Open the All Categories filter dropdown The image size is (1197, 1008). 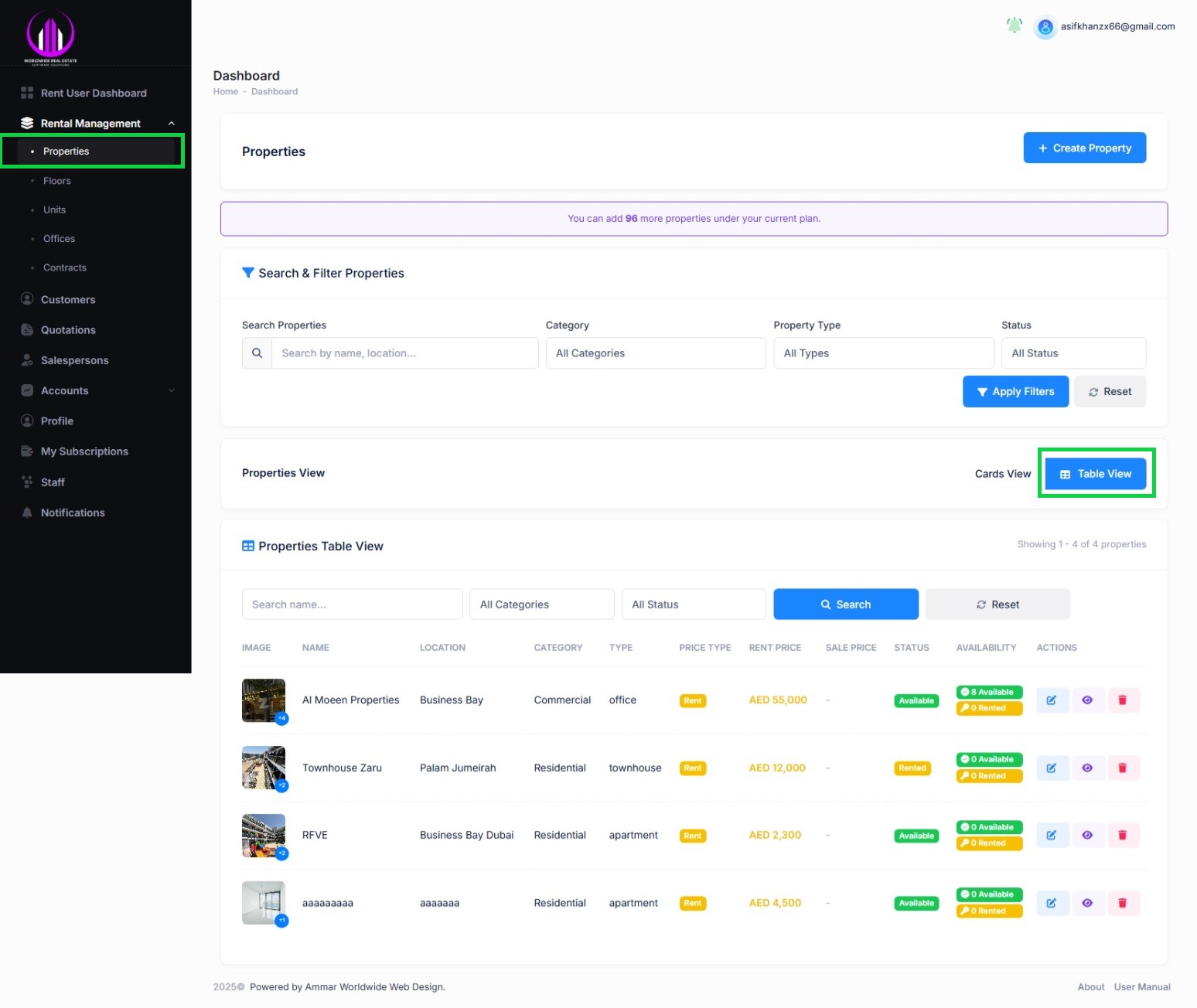pos(655,353)
